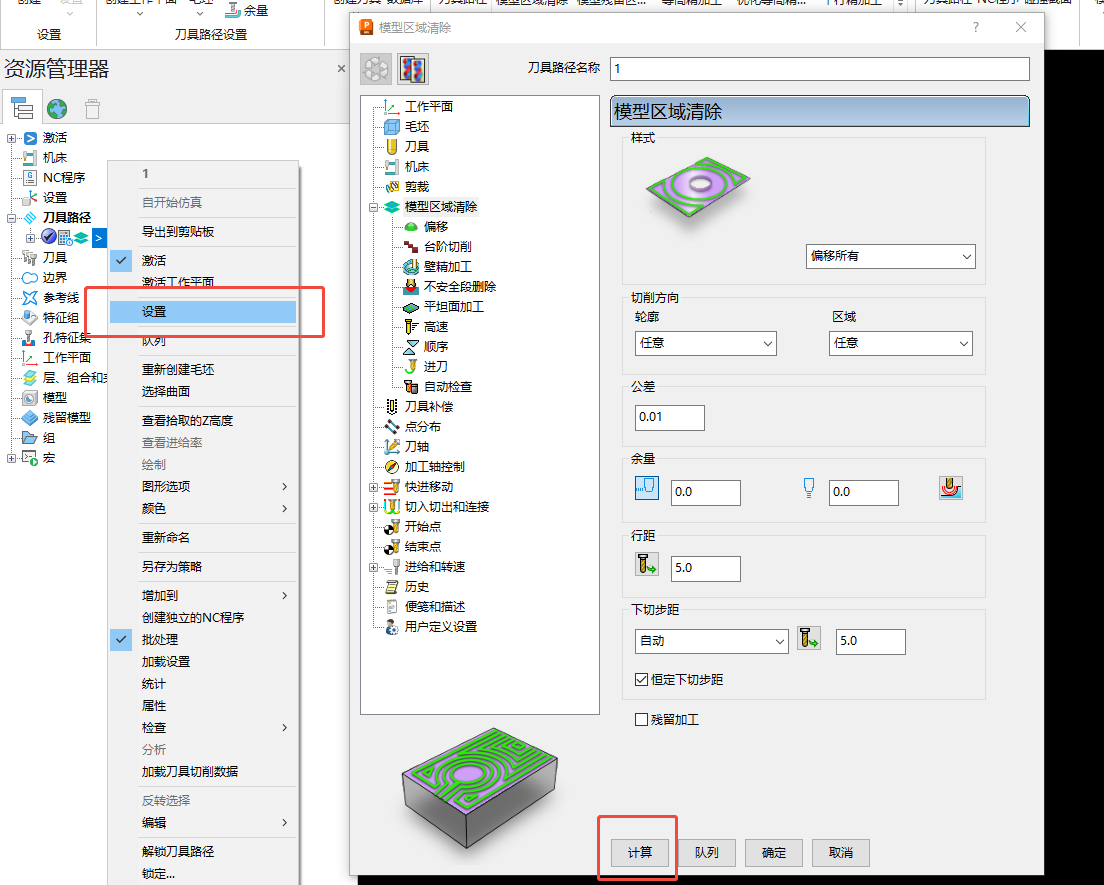Toggle the checked 批处理 context menu option

(x=160, y=640)
